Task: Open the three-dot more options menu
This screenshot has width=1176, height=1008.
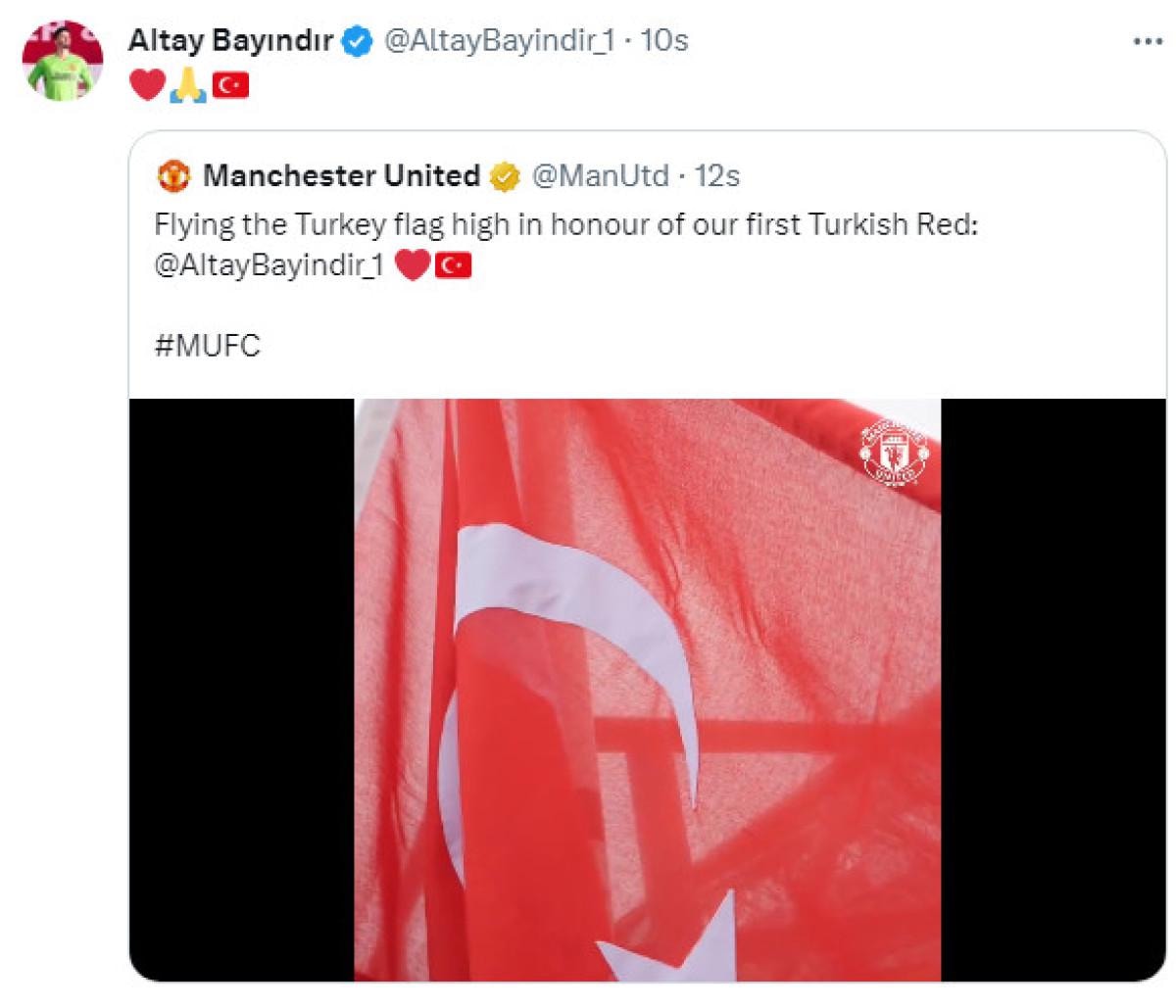Action: point(1148,42)
